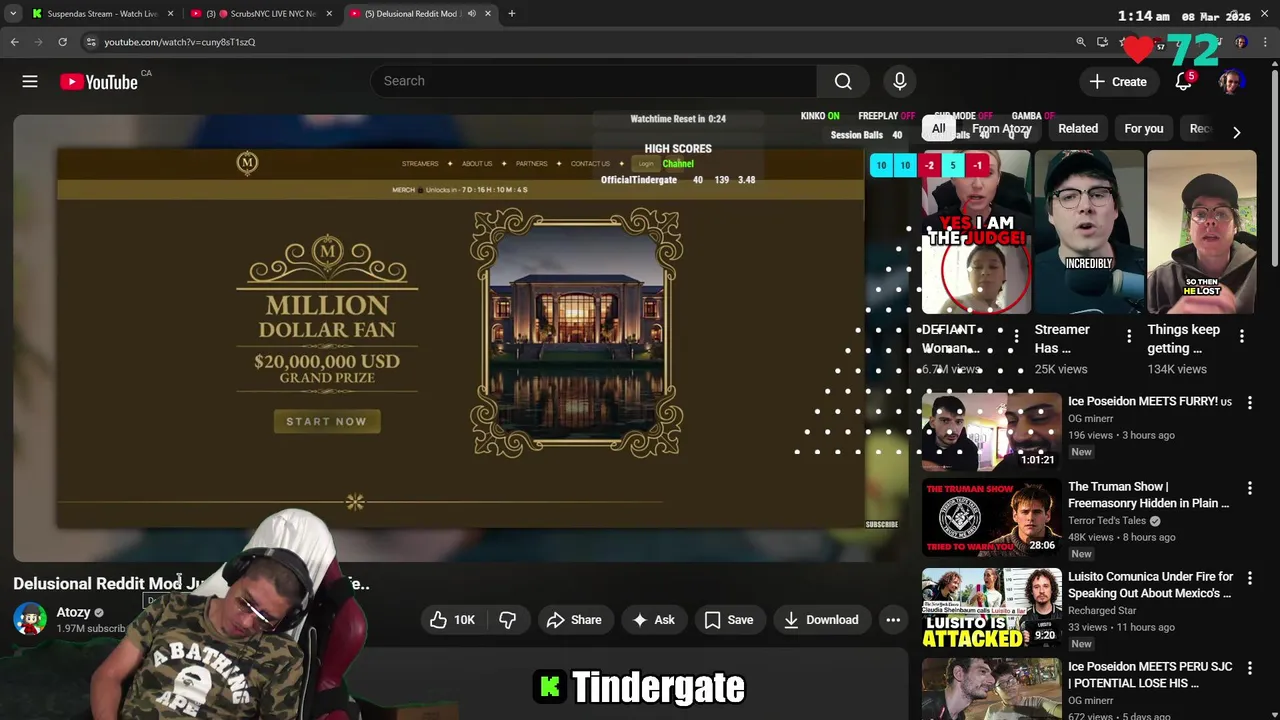Screen dimensions: 1280x720
Task: Open options for Luisito Comunica video
Action: 1249,578
